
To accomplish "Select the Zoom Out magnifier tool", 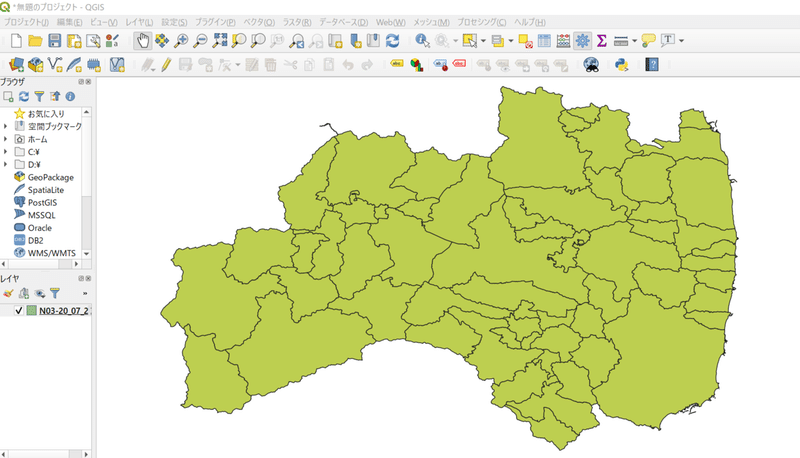I will coord(201,41).
